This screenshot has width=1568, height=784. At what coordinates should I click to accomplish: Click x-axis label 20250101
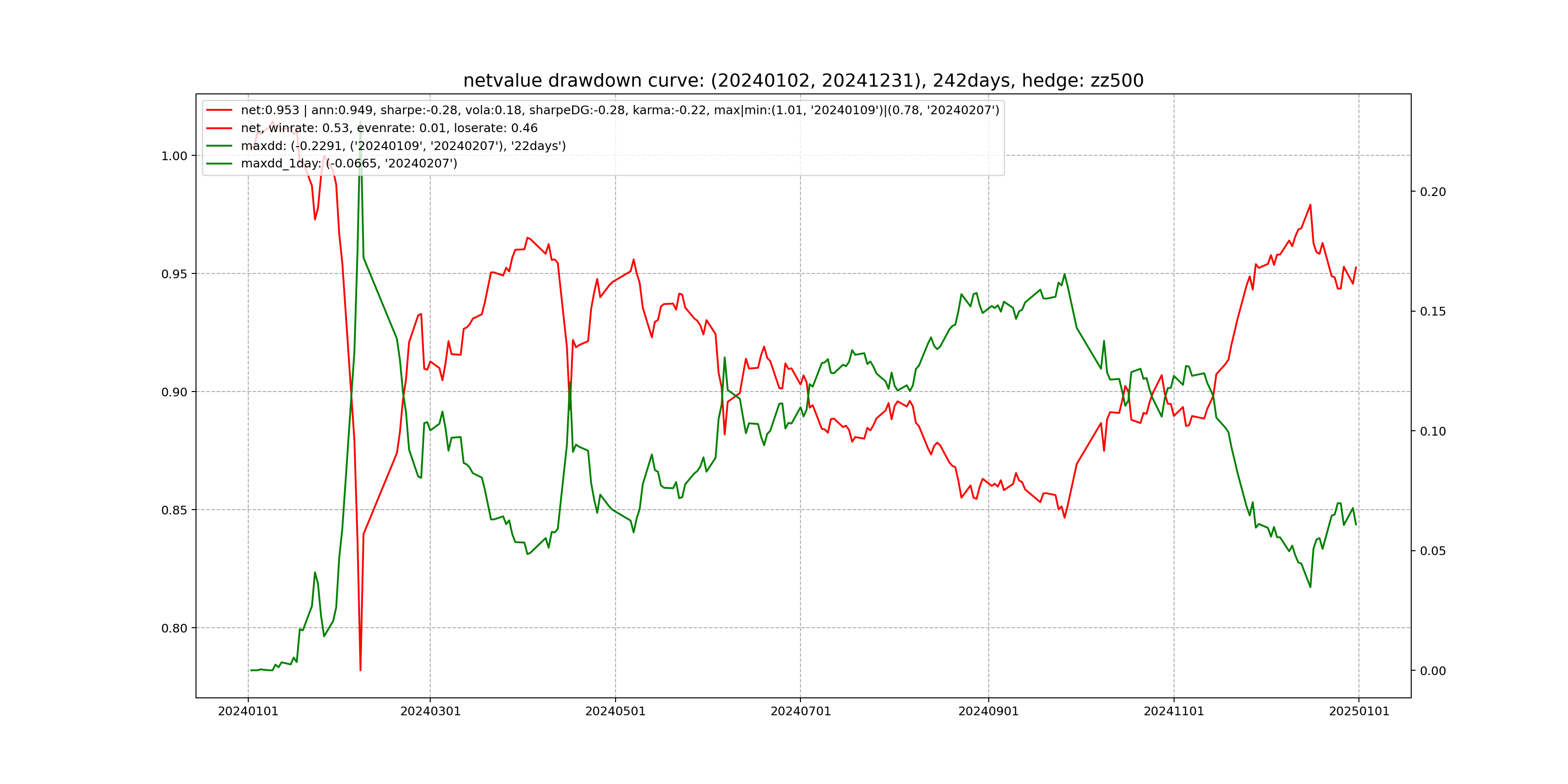pos(1358,711)
